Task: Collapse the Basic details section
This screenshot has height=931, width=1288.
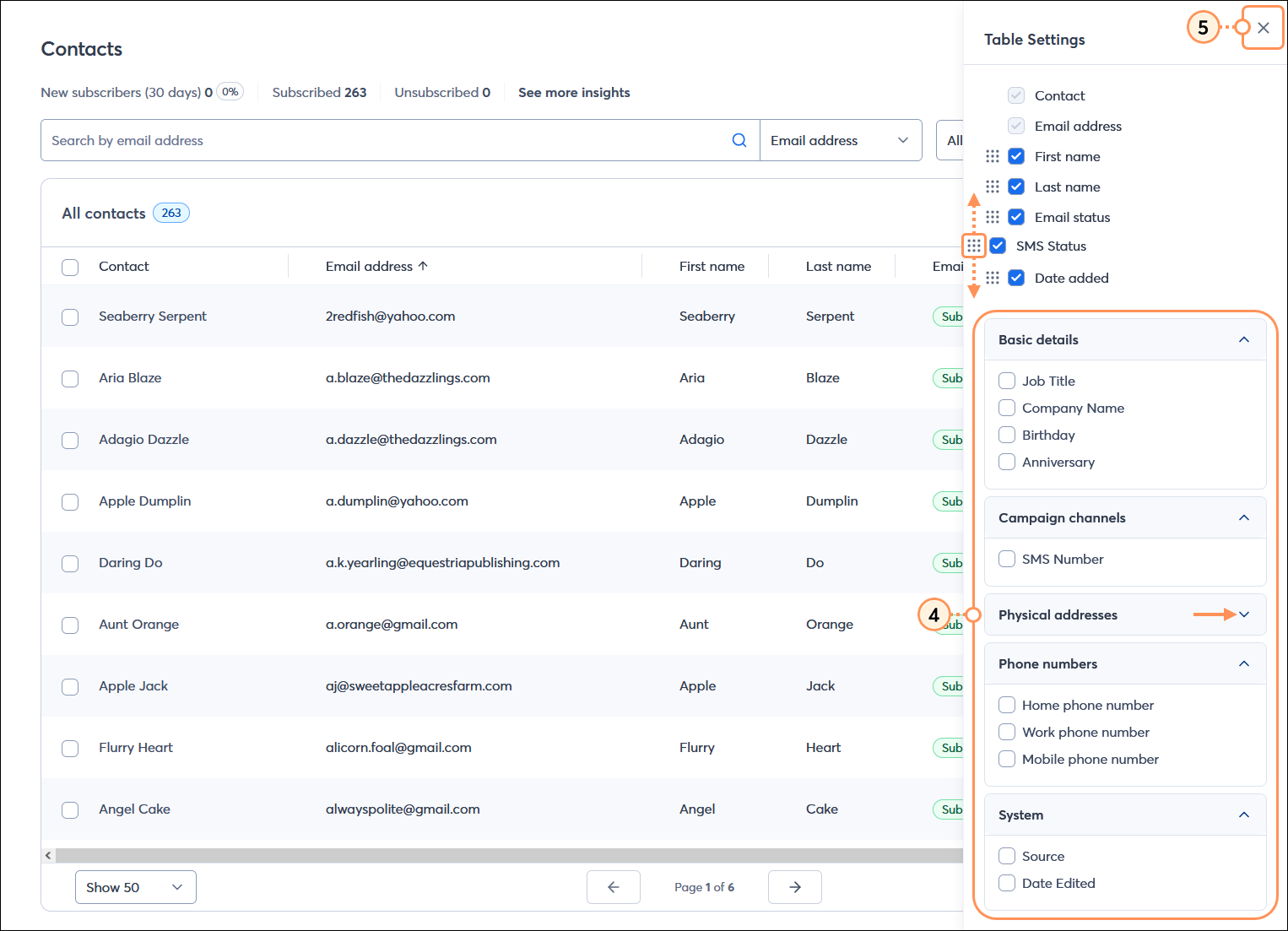Action: click(x=1243, y=339)
